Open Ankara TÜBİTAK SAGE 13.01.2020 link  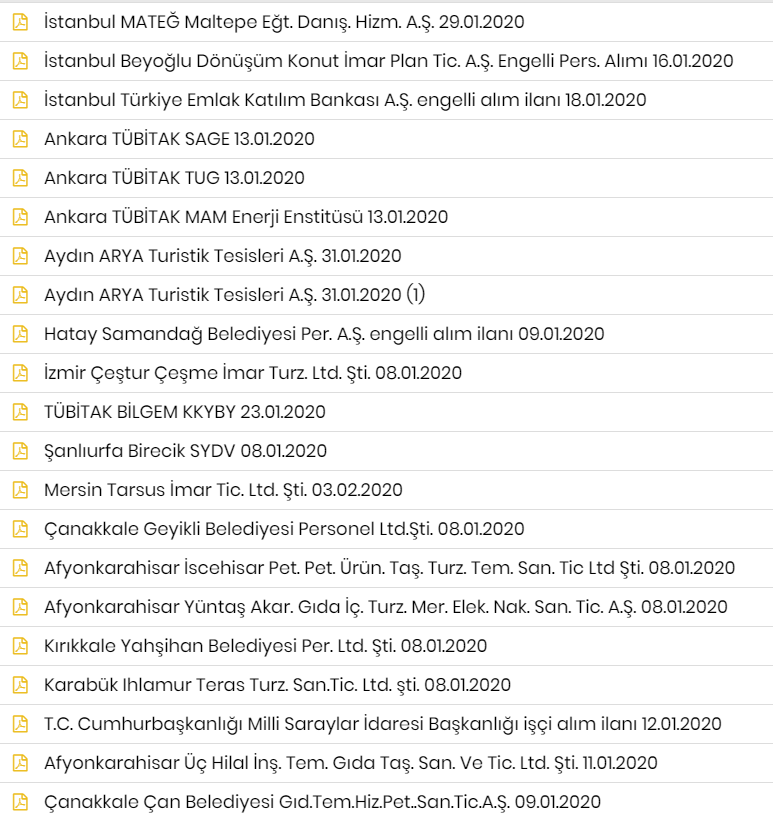(179, 139)
